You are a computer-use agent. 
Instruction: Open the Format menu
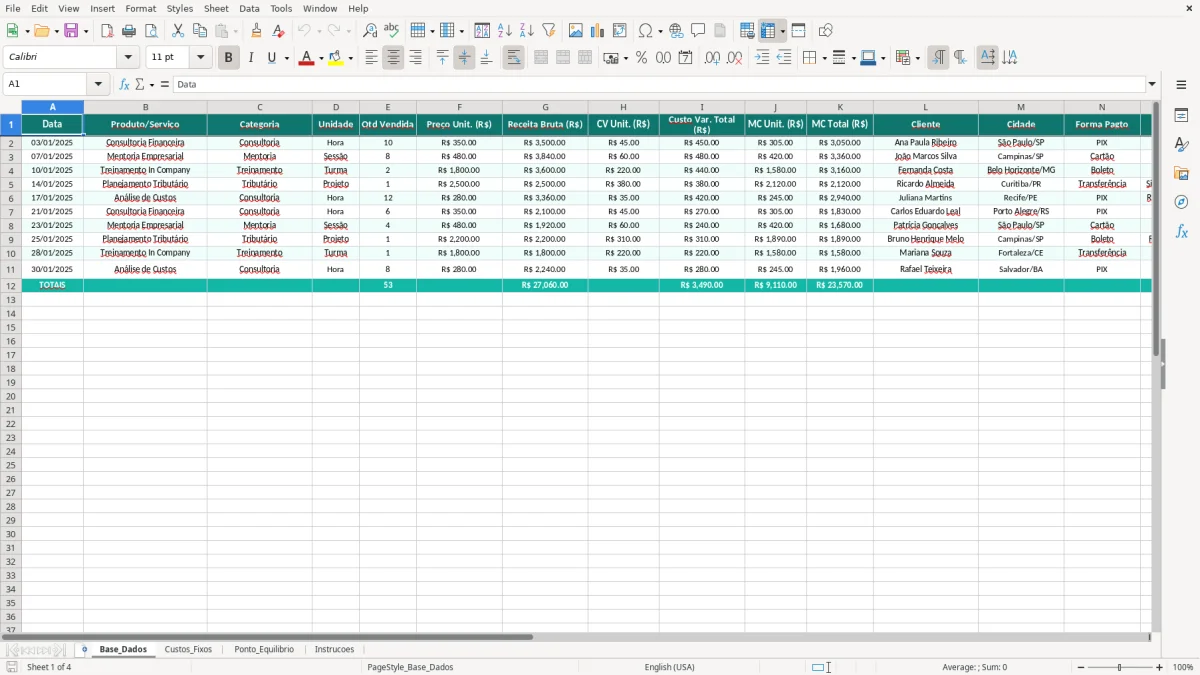[141, 8]
